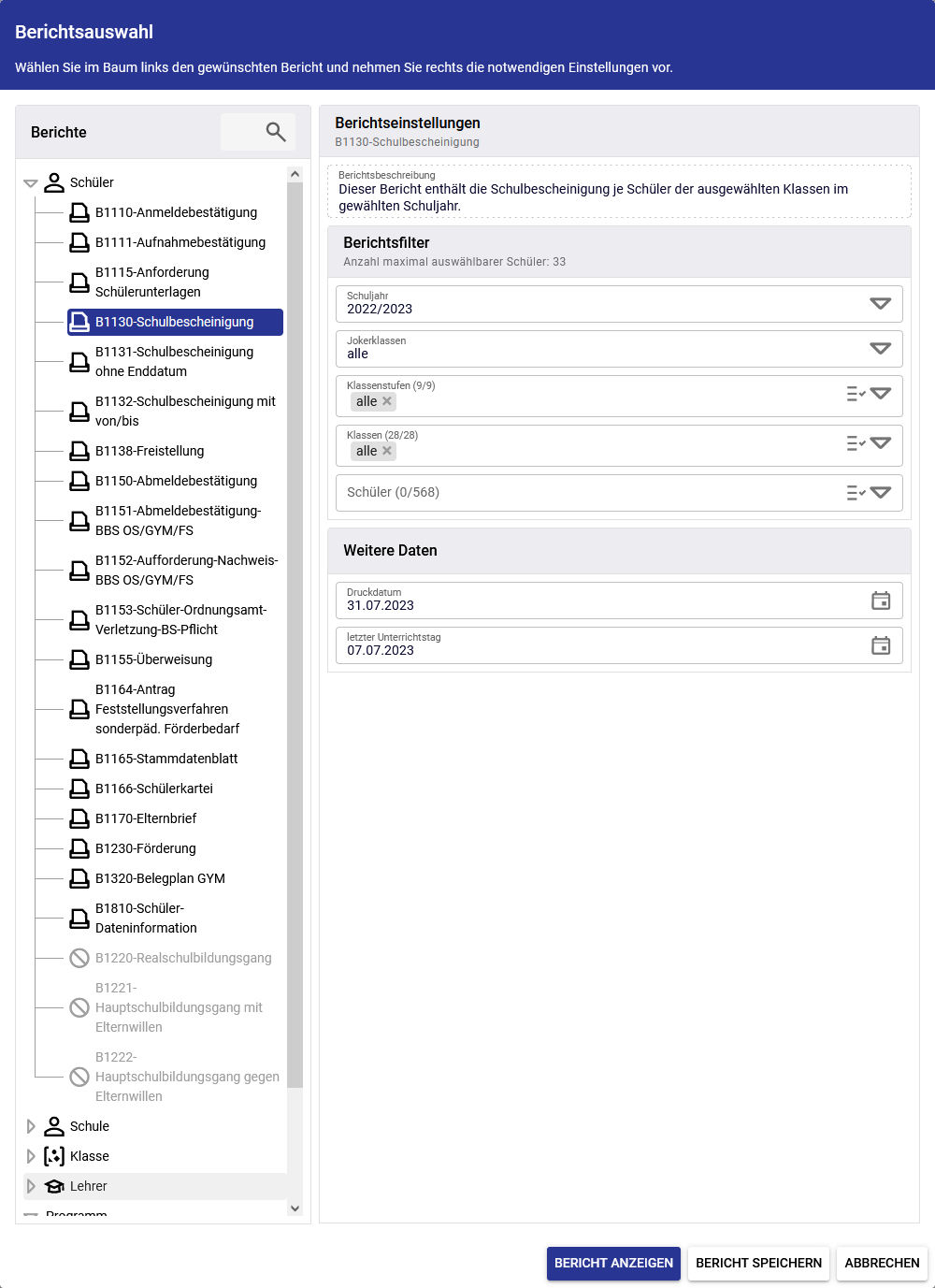Expand the Klasse tree node
This screenshot has width=935, height=1288.
click(x=31, y=1156)
